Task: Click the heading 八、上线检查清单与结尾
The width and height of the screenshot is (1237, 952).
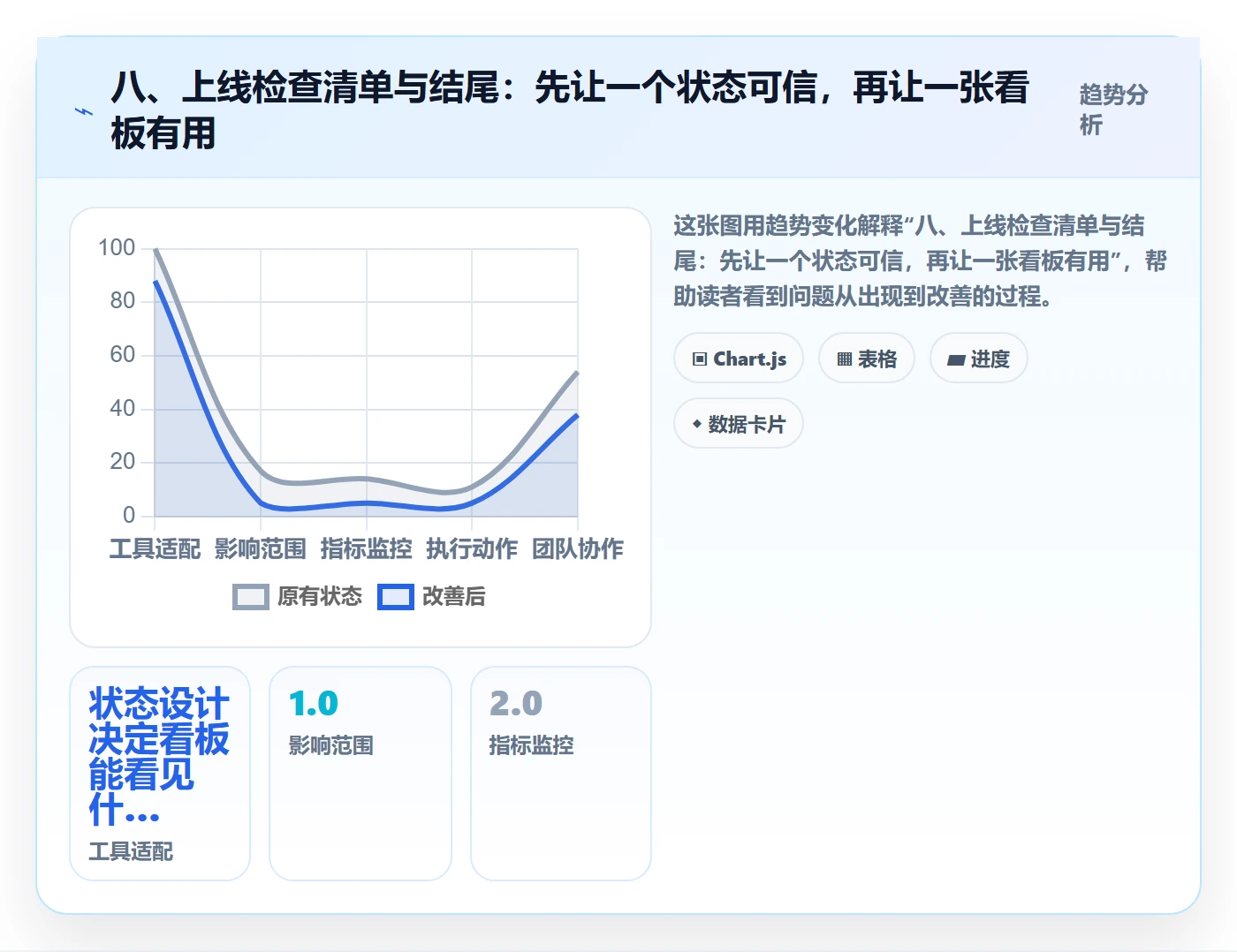Action: tap(570, 110)
